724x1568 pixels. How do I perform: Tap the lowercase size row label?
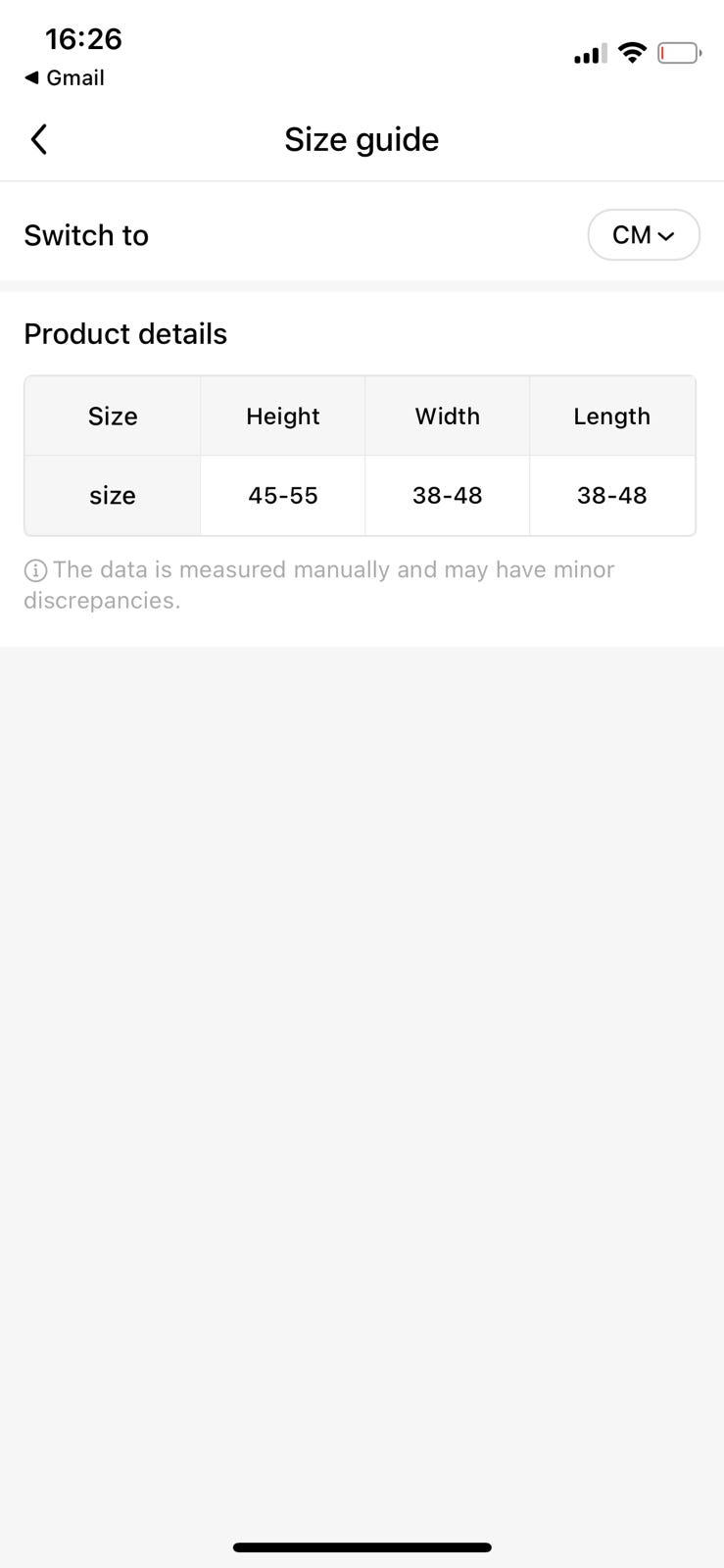pyautogui.click(x=113, y=496)
